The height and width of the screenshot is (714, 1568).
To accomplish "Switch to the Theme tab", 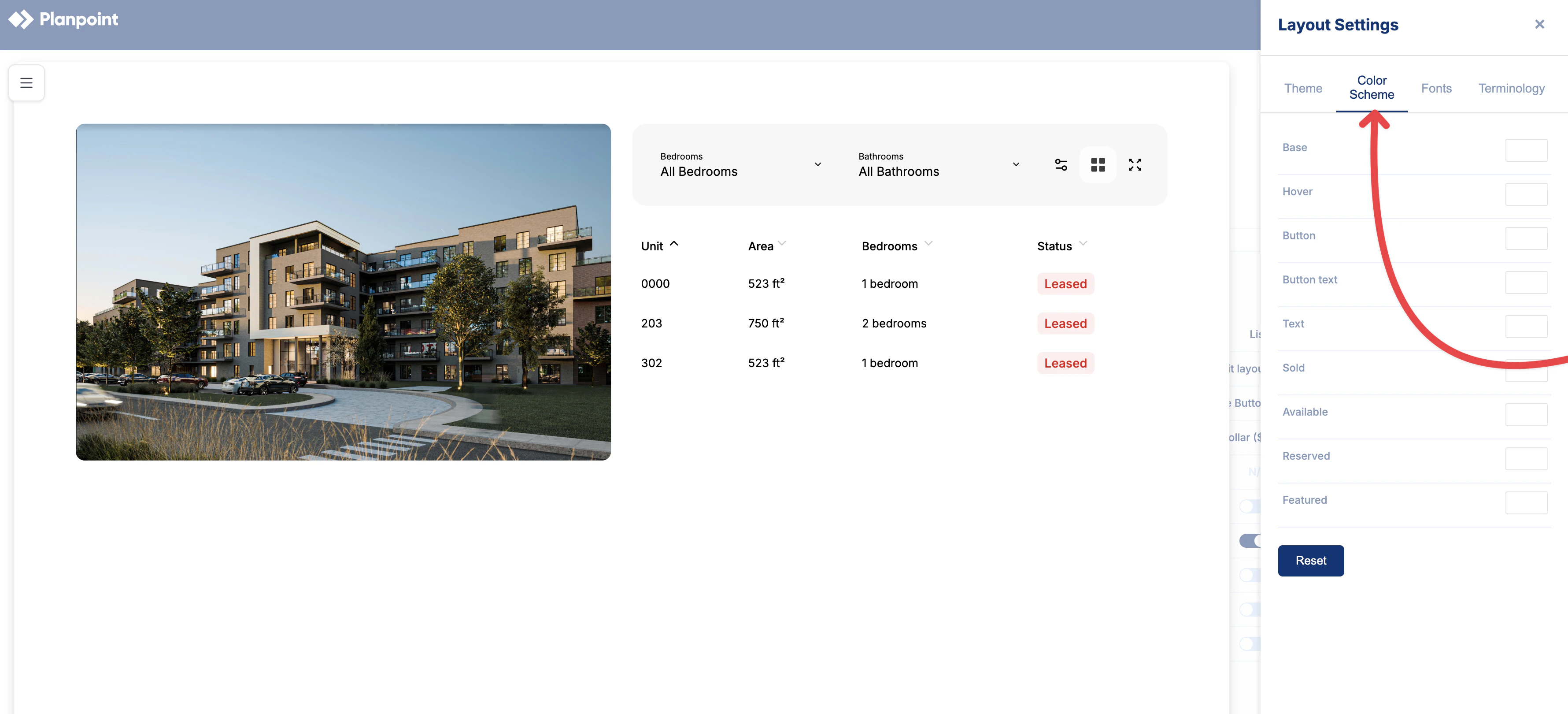I will [x=1302, y=88].
